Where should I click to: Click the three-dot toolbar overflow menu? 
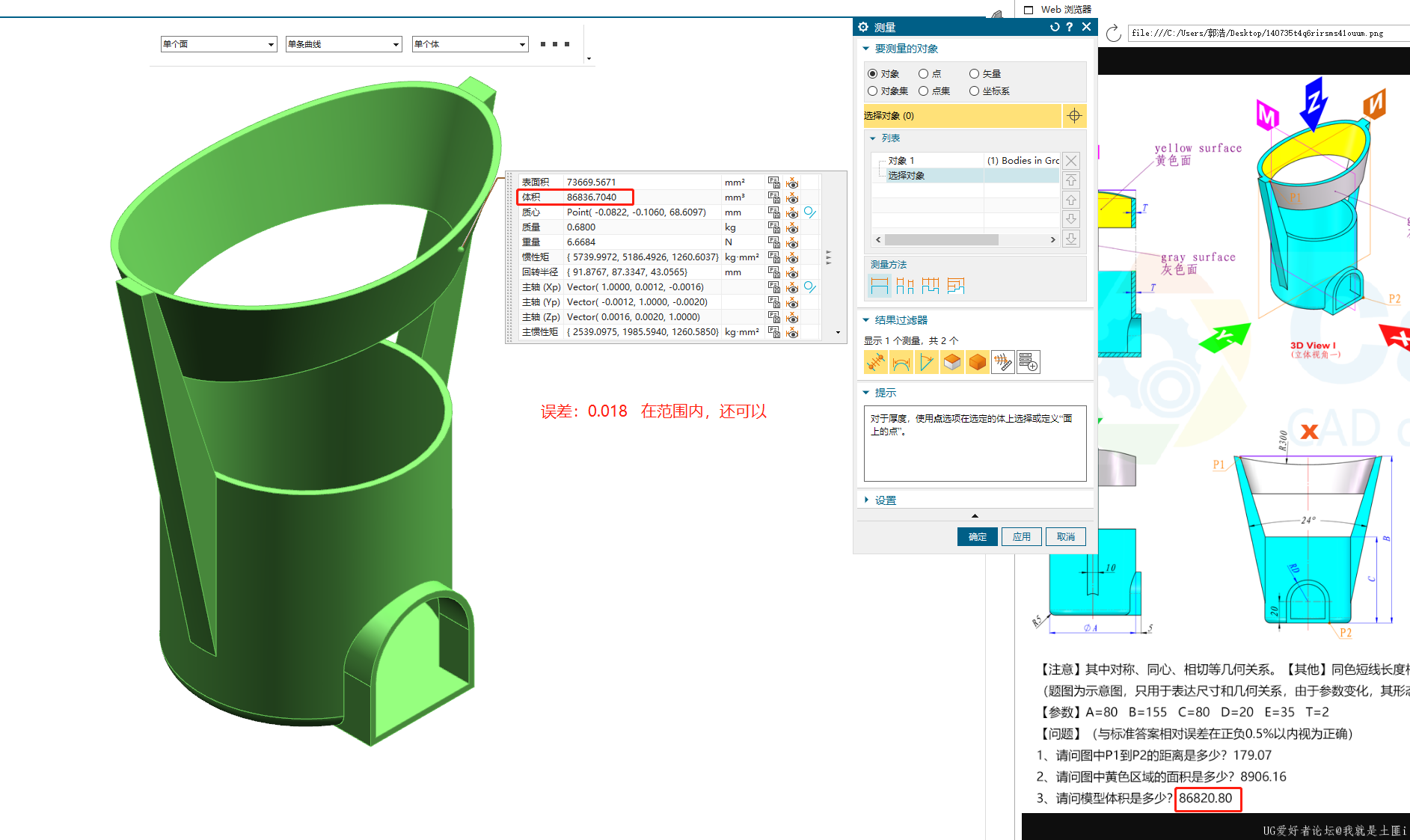point(555,44)
